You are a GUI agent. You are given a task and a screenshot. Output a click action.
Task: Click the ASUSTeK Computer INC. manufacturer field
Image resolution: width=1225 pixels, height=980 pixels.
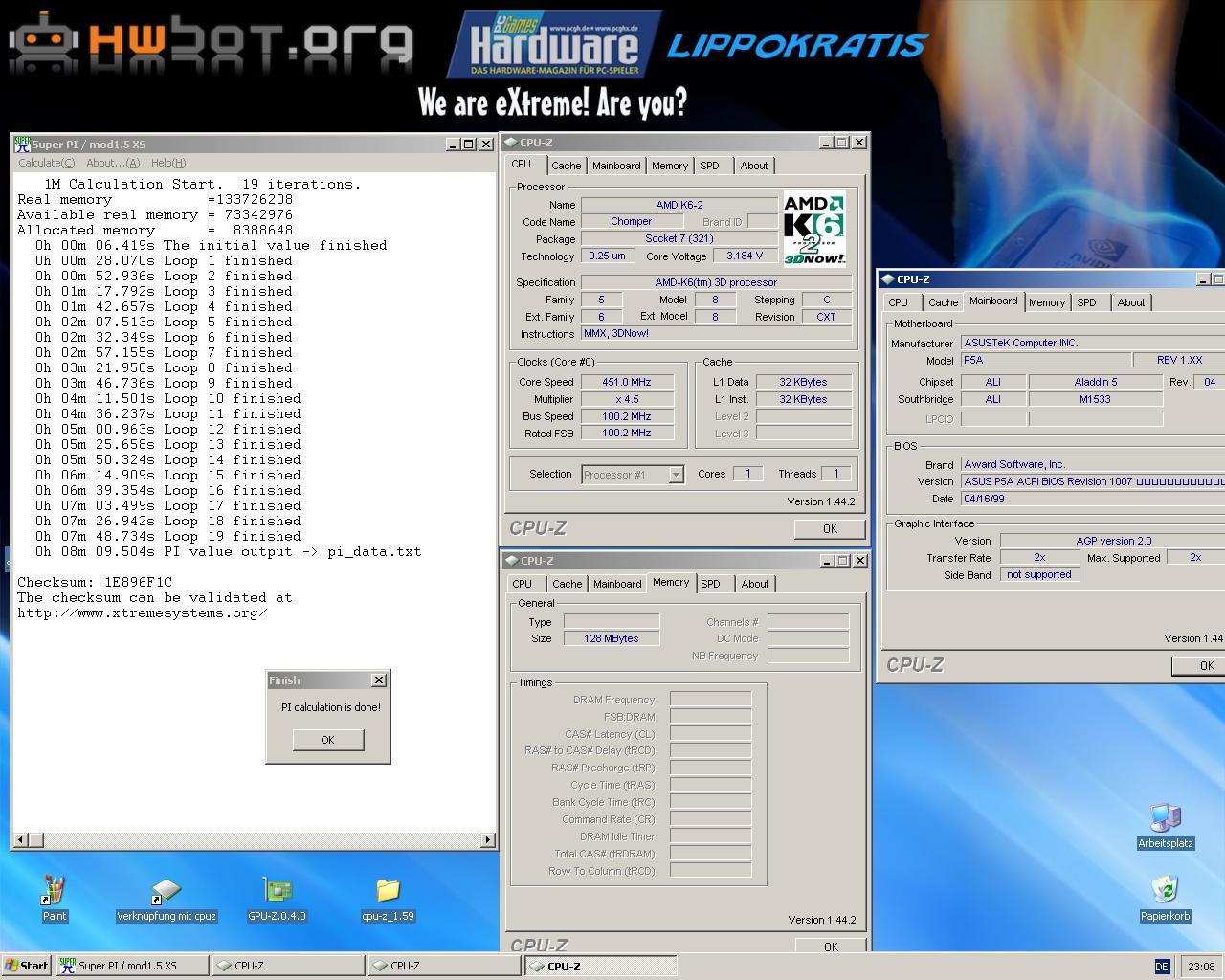[x=1093, y=343]
